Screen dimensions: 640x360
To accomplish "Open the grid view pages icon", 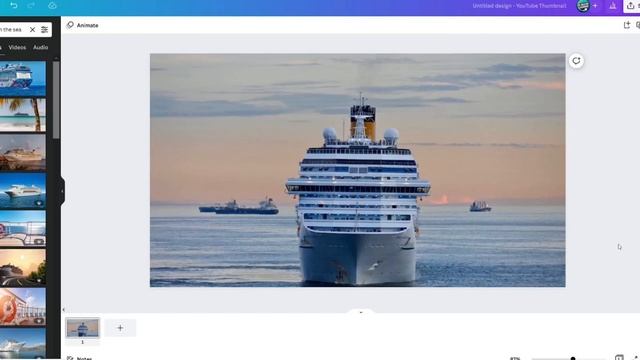I will 619,358.
